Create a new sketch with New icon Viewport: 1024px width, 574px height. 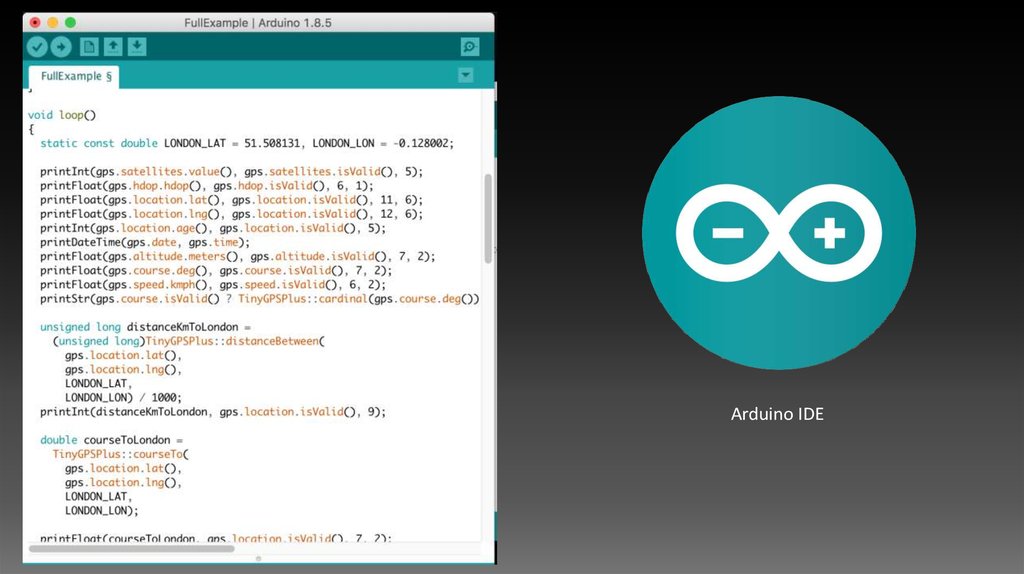(x=89, y=46)
